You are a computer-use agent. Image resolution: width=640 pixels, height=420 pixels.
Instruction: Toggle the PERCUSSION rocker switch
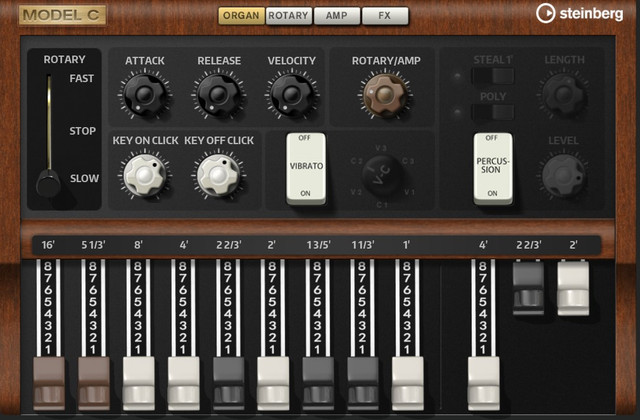(x=493, y=168)
